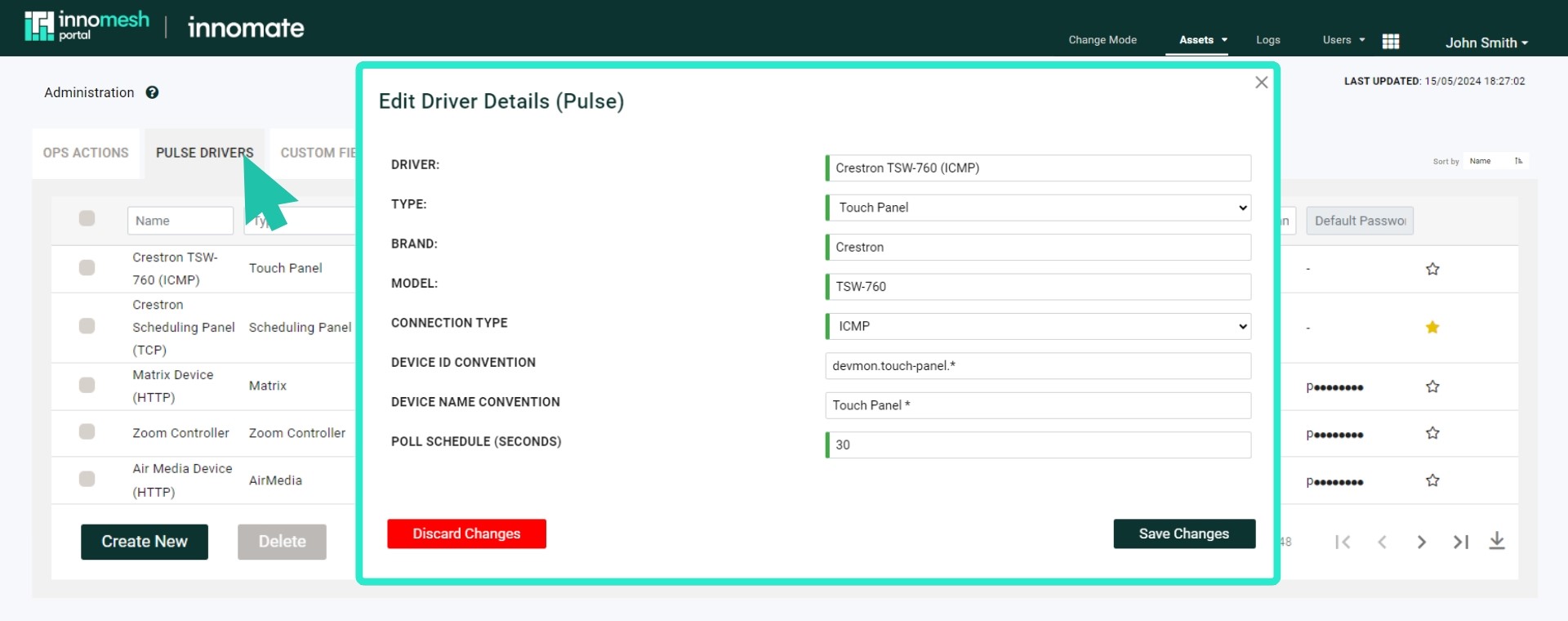Expand the Users menu
This screenshot has height=621, width=1568.
click(x=1343, y=40)
